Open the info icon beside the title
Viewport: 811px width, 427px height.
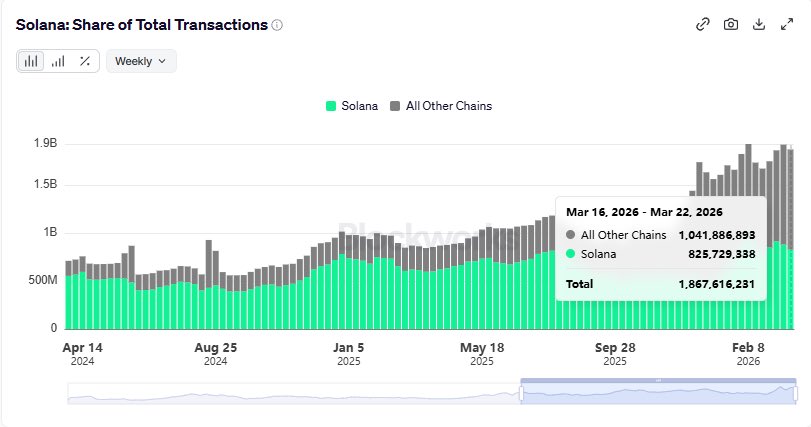coord(277,25)
